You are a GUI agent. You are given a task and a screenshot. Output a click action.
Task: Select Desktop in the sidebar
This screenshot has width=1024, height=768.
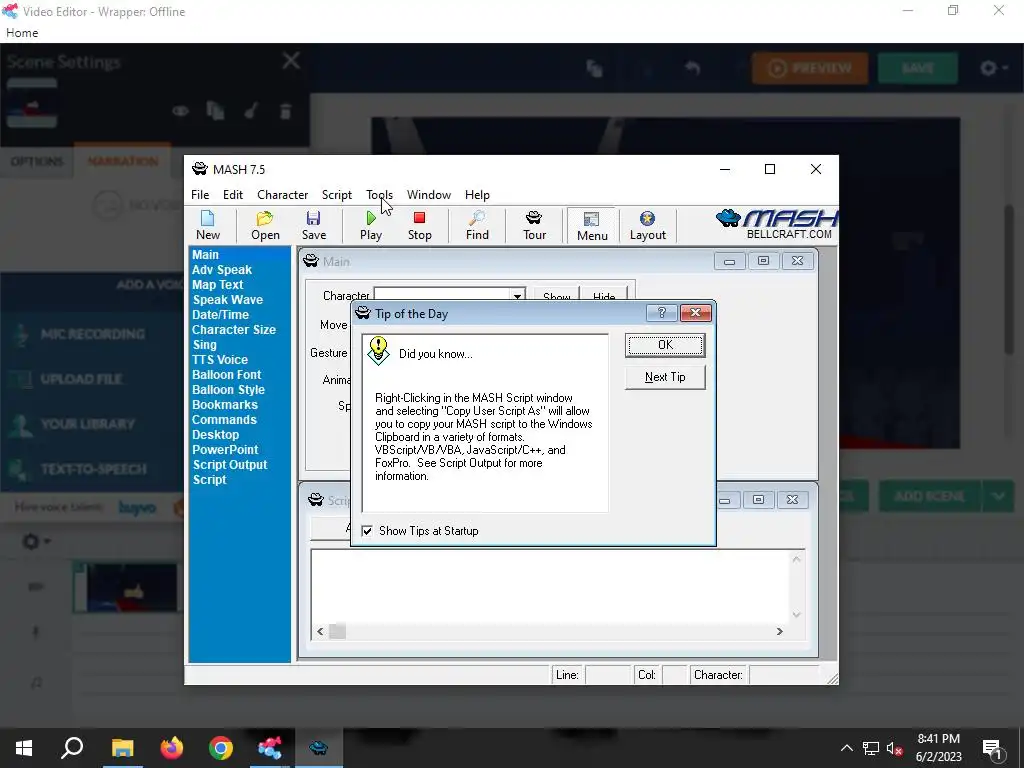[x=215, y=435]
